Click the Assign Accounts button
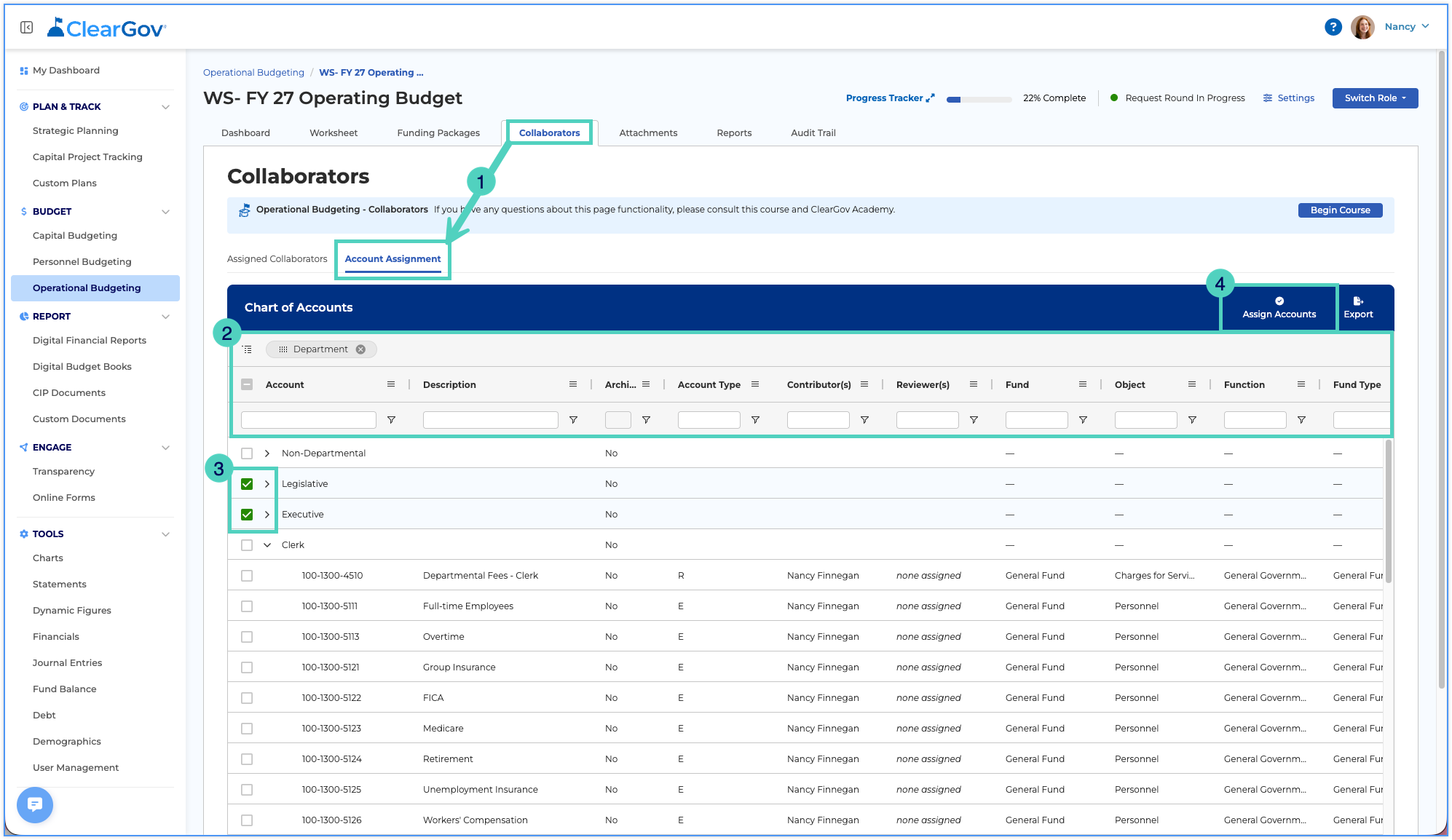1452x840 pixels. click(x=1279, y=308)
